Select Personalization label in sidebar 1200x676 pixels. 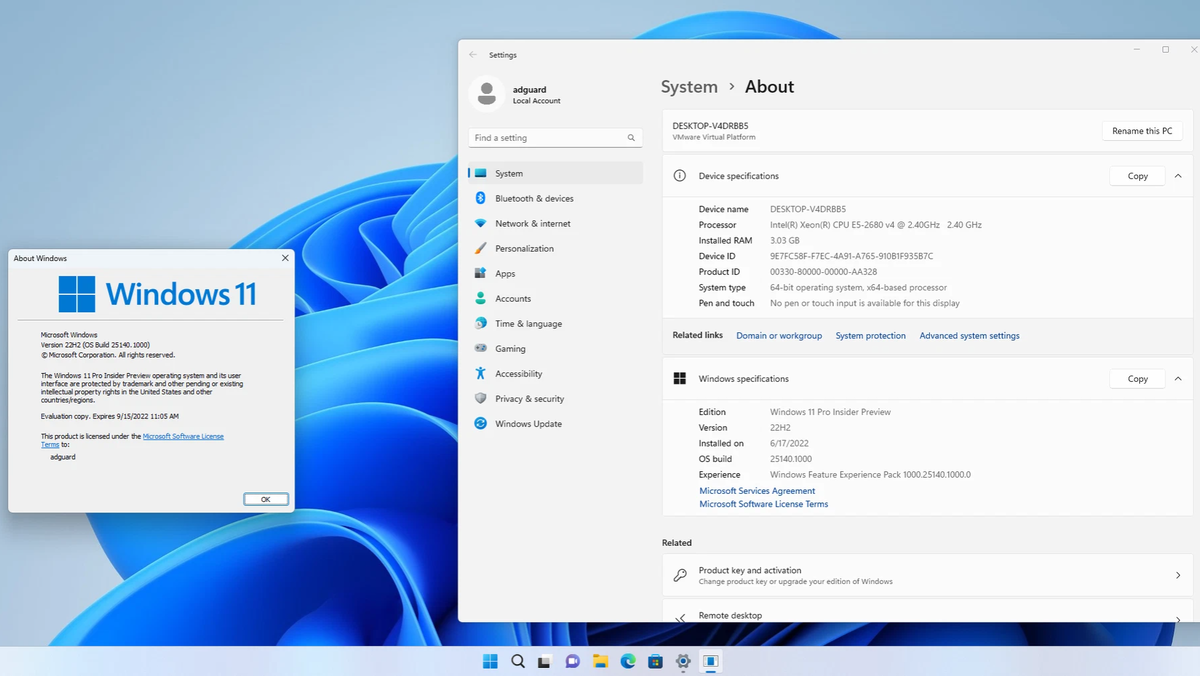(524, 249)
